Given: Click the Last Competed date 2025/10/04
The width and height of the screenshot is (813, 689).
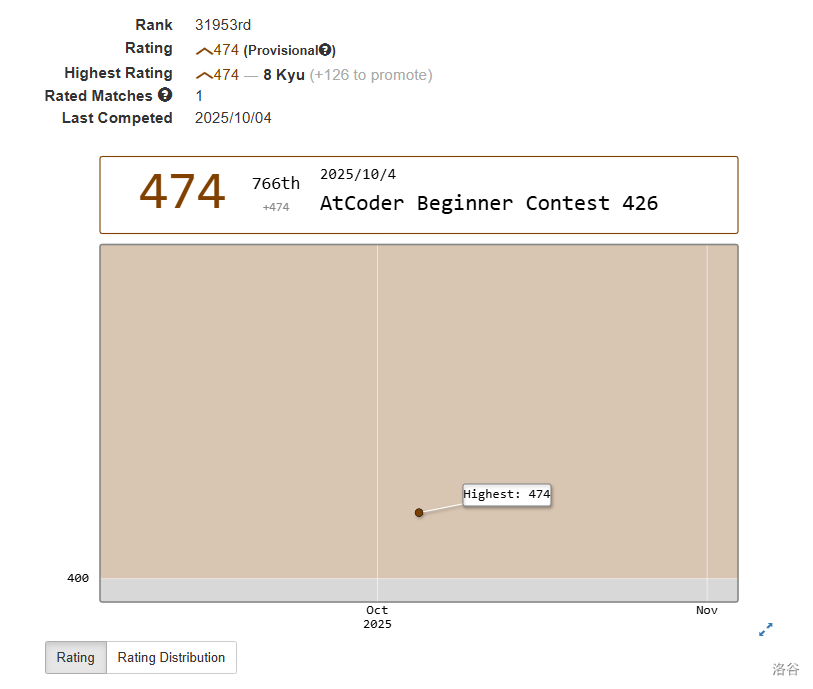Looking at the screenshot, I should (233, 118).
